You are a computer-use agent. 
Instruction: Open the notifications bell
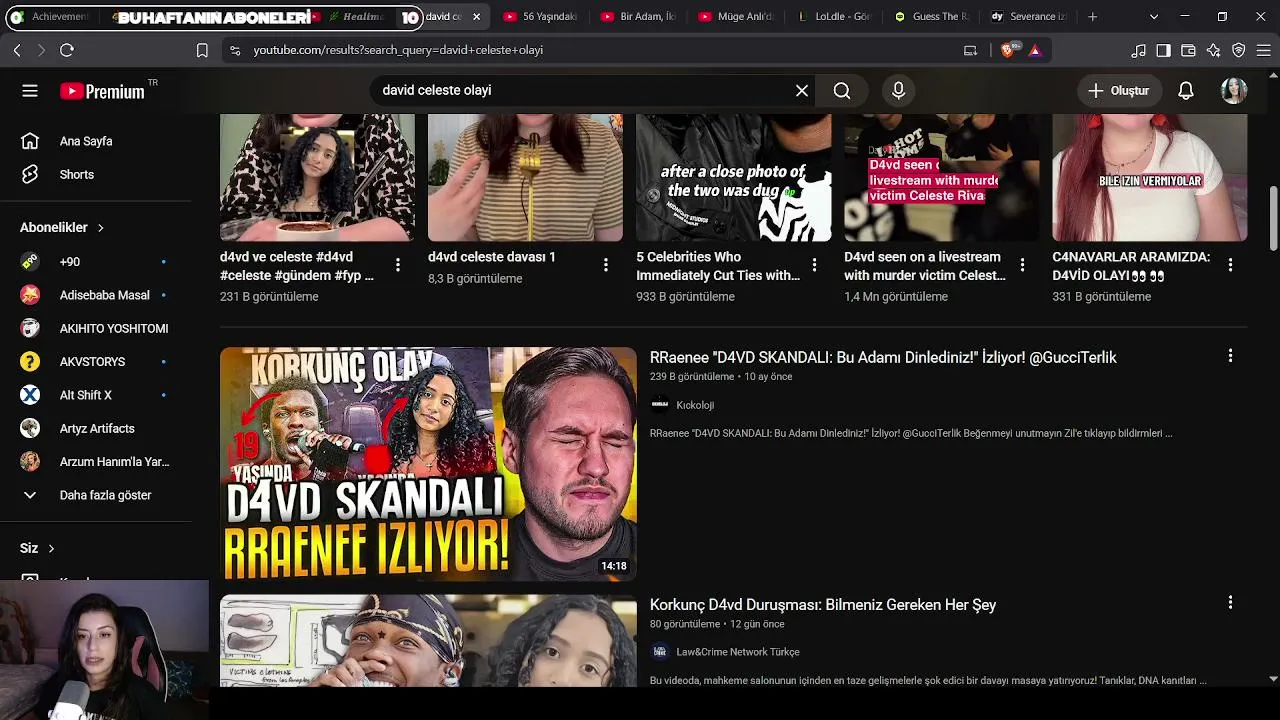1186,91
